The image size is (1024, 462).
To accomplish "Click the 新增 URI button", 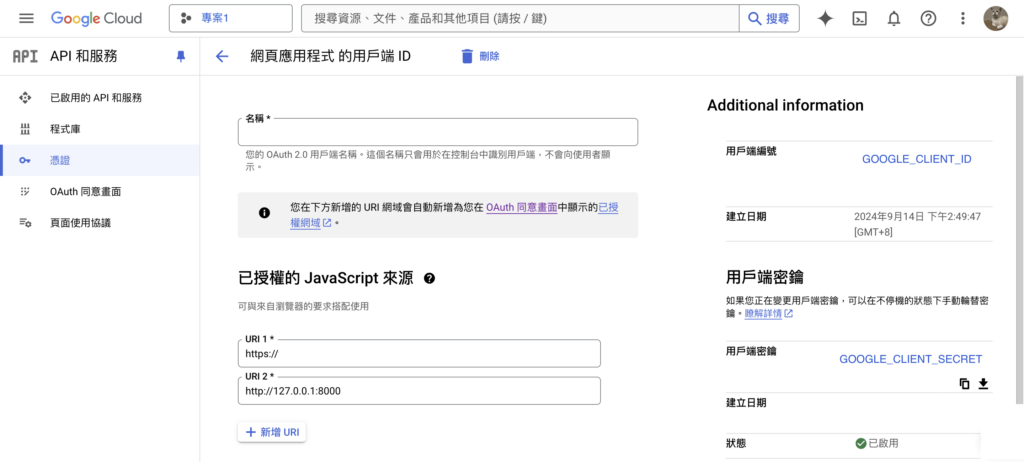I will click(x=272, y=432).
